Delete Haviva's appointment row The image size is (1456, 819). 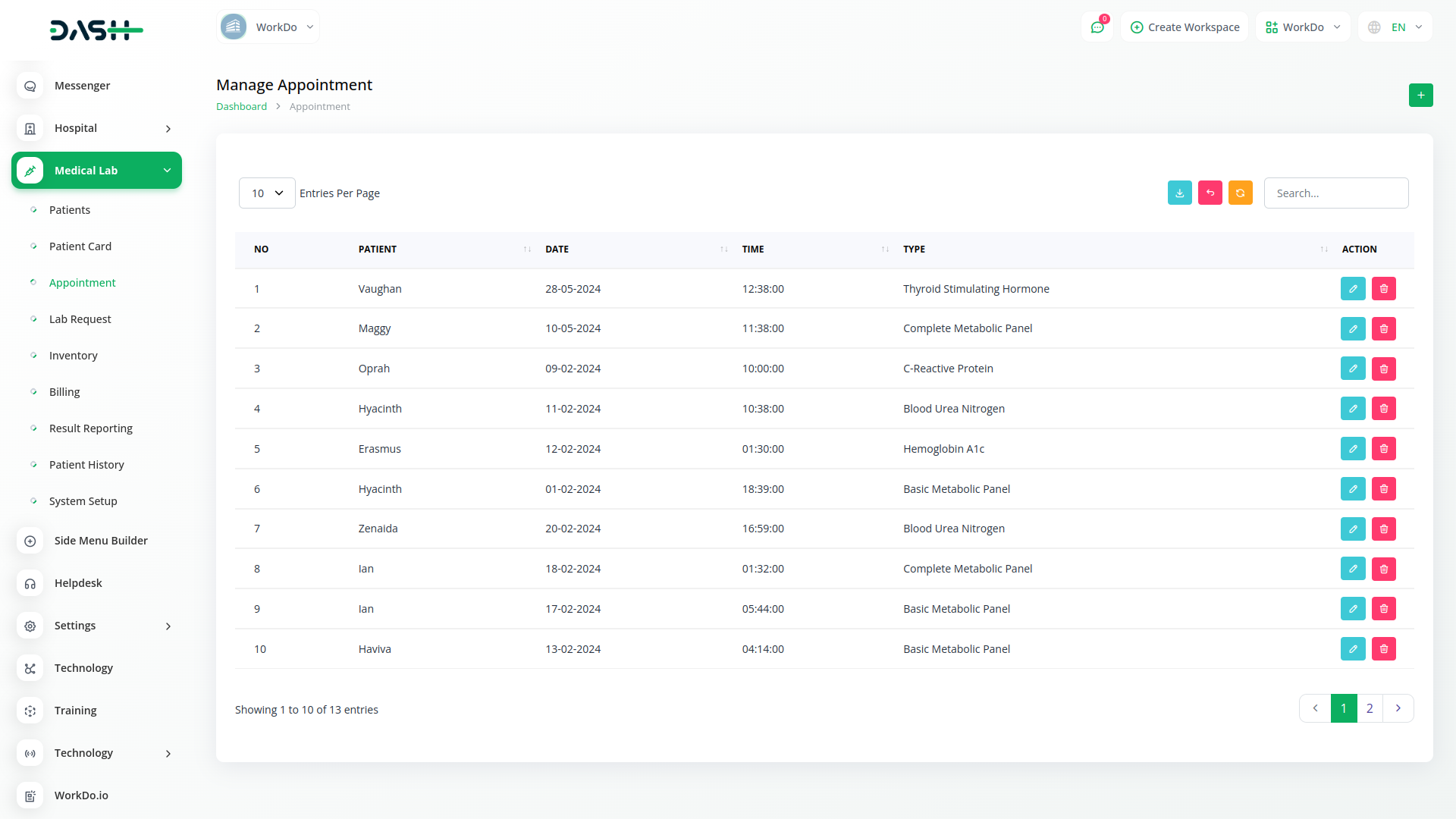[1383, 649]
